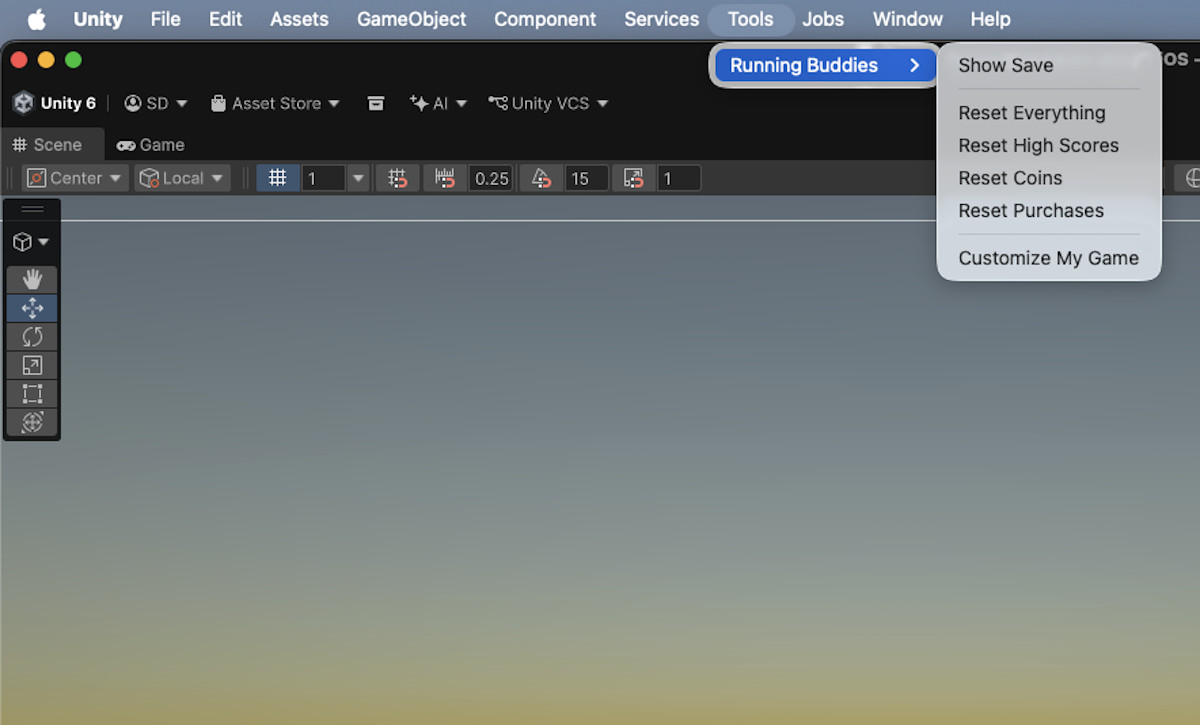
Task: Open the Assets menu
Action: pyautogui.click(x=299, y=19)
